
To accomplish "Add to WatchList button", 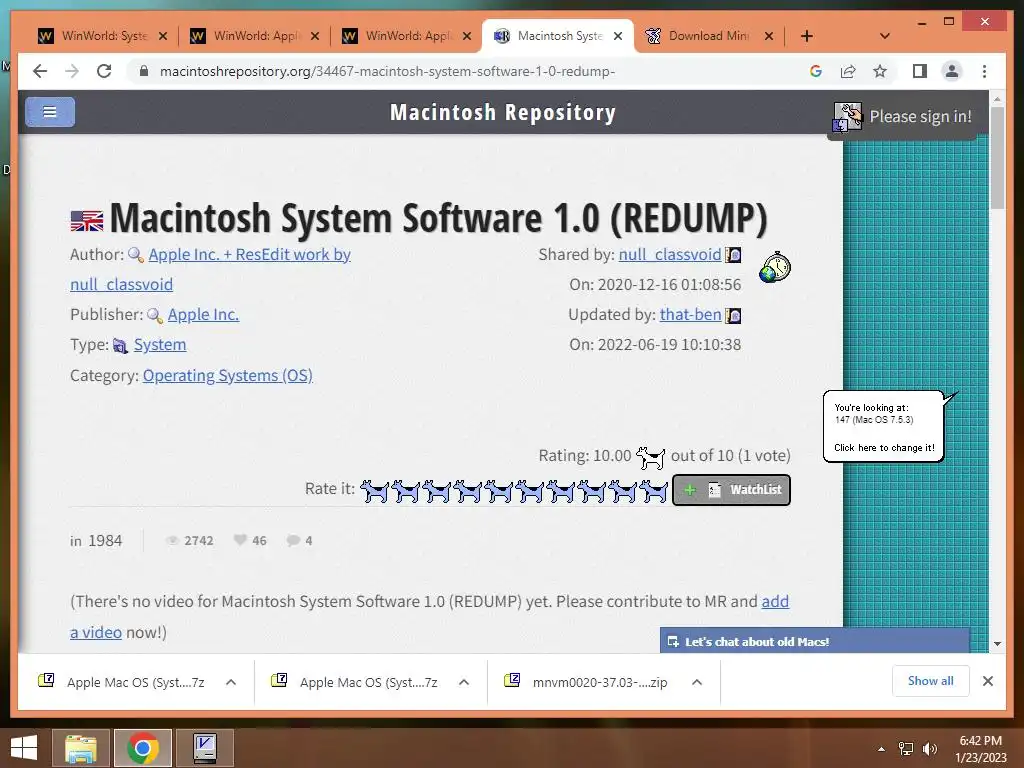I will coord(731,490).
